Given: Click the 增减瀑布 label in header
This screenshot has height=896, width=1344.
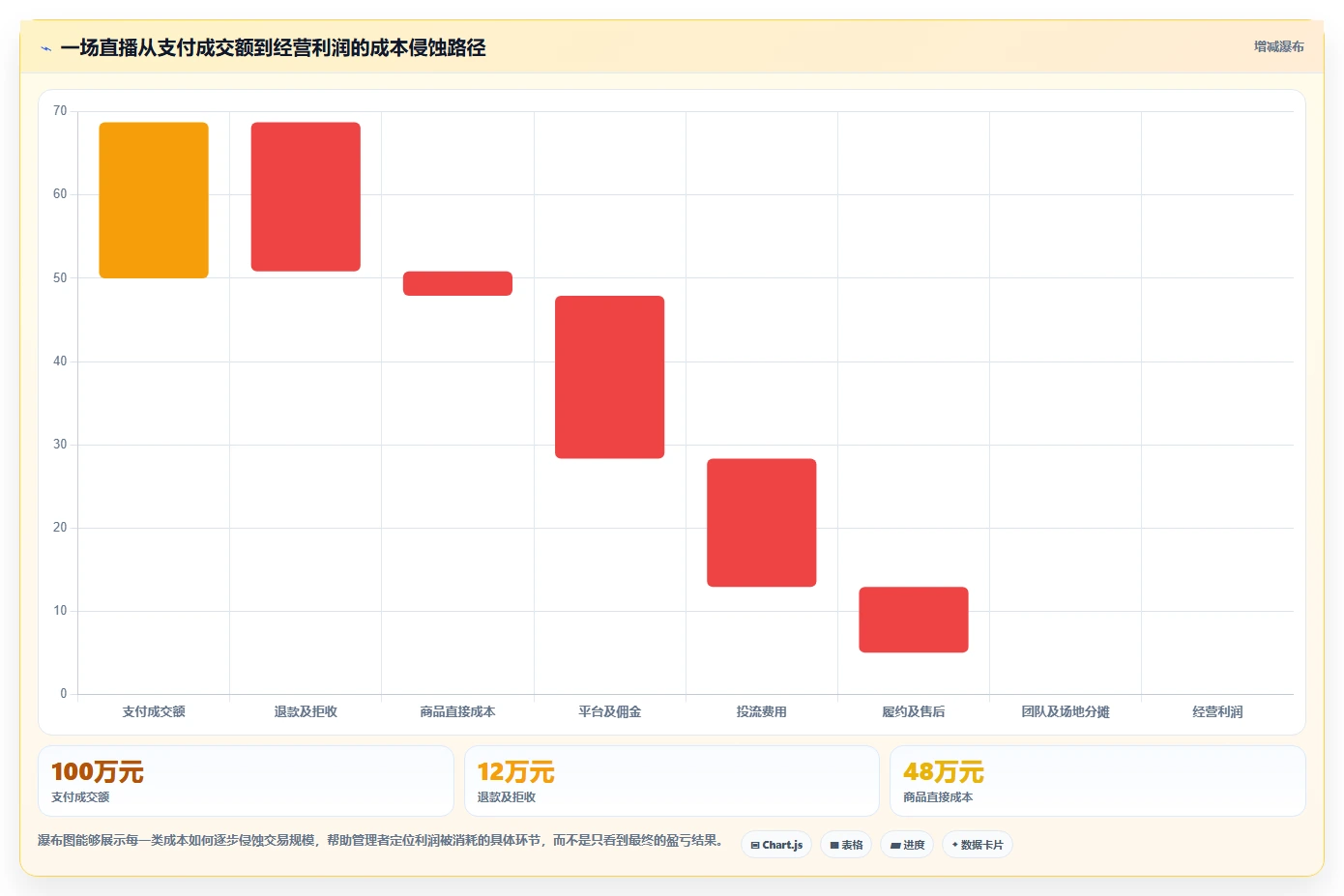Looking at the screenshot, I should 1278,46.
